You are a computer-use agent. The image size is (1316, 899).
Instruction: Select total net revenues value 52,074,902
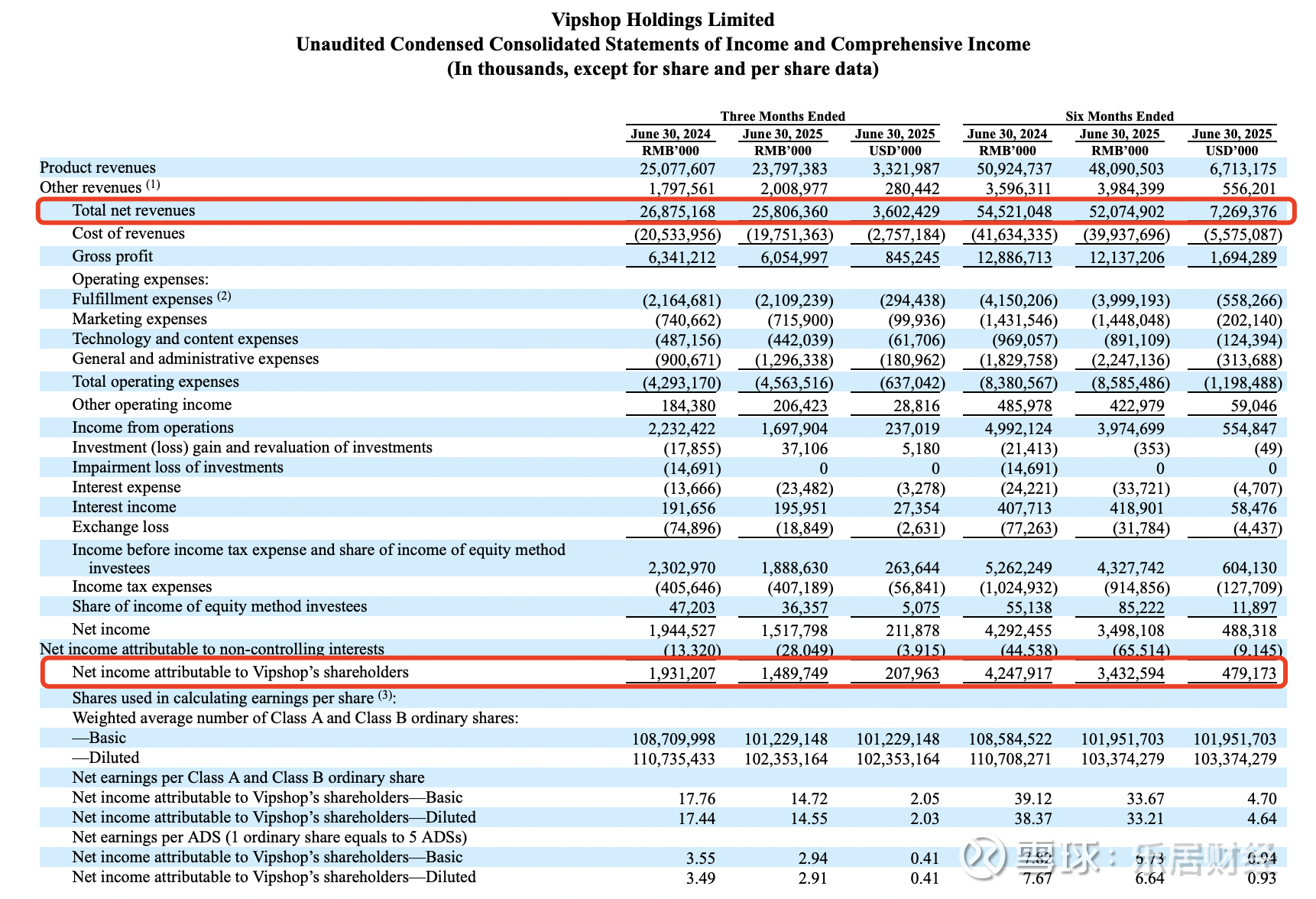click(x=1126, y=212)
